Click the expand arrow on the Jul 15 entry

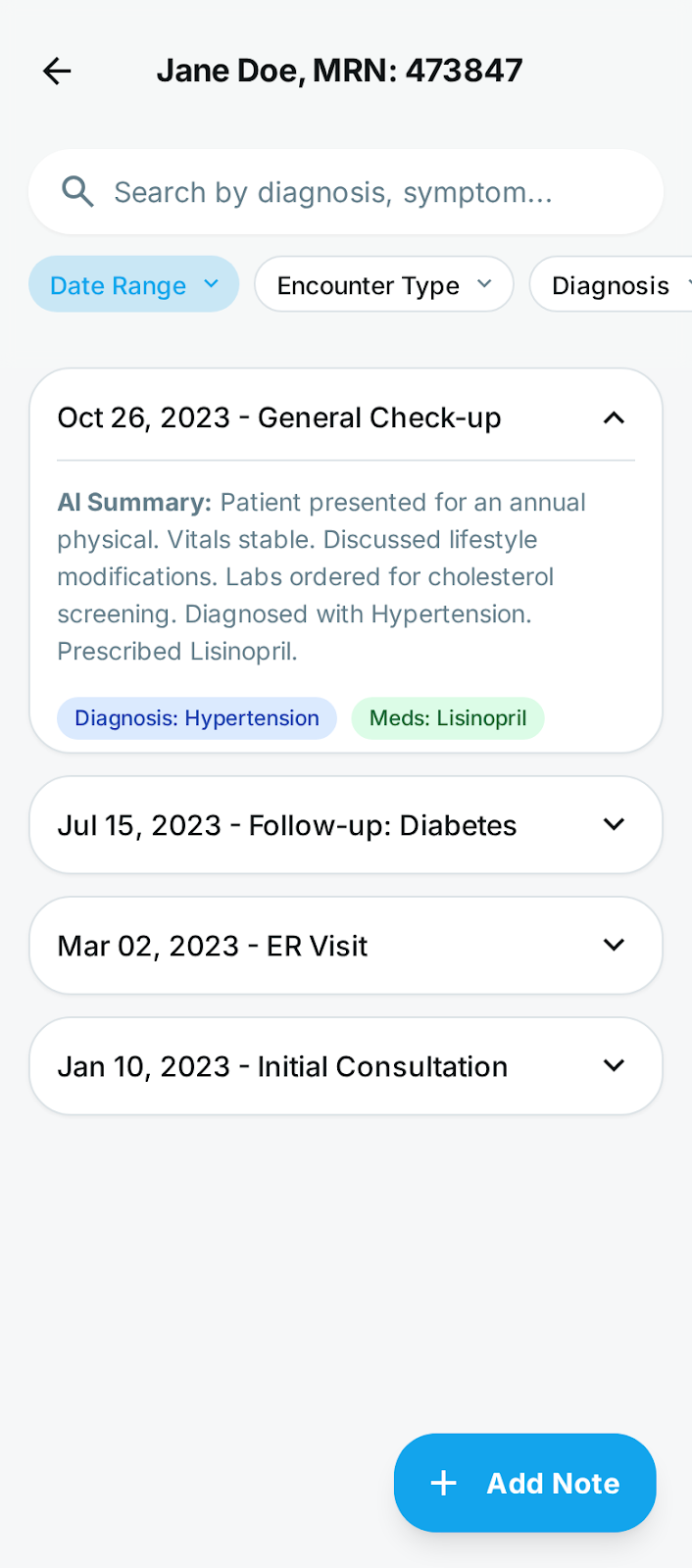(614, 824)
